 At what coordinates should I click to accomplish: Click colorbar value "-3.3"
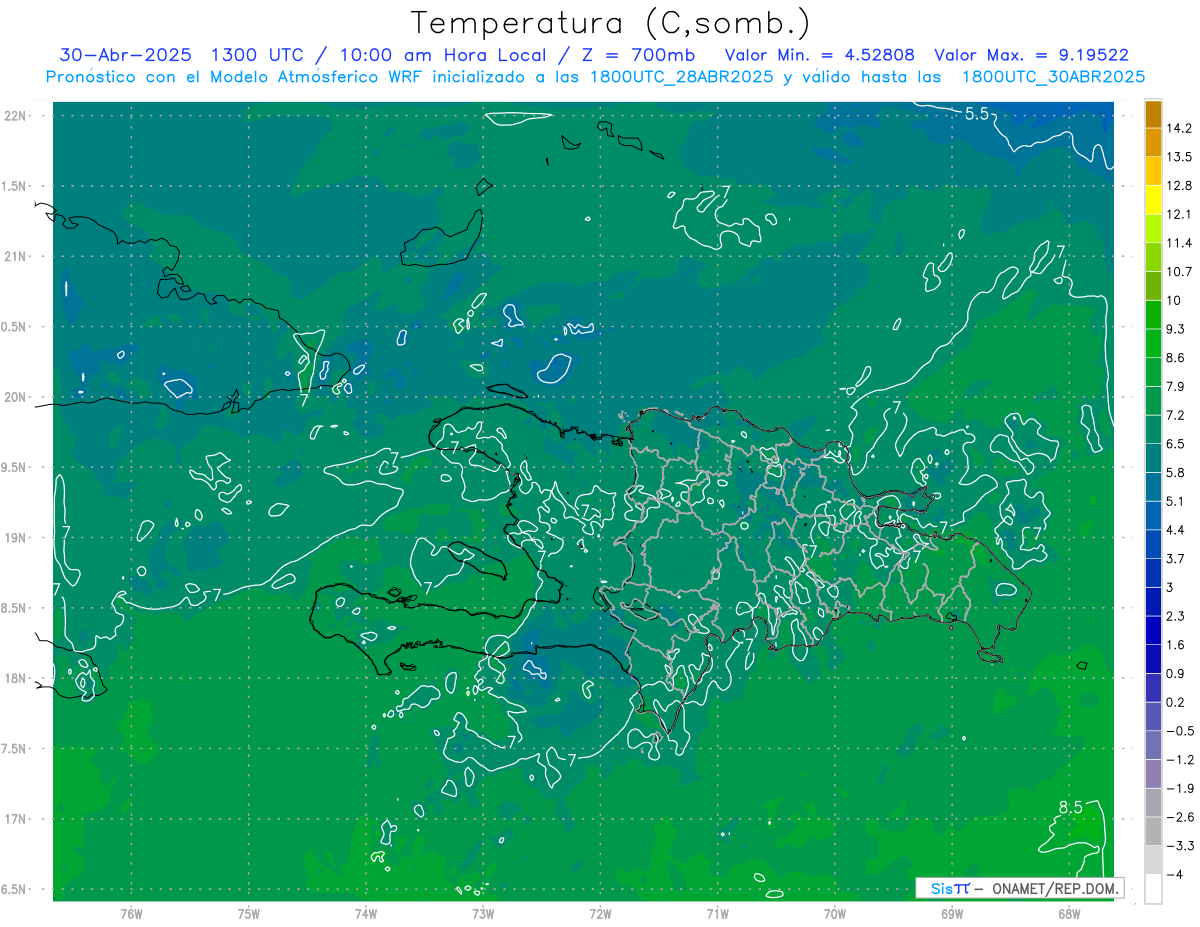pyautogui.click(x=1179, y=846)
